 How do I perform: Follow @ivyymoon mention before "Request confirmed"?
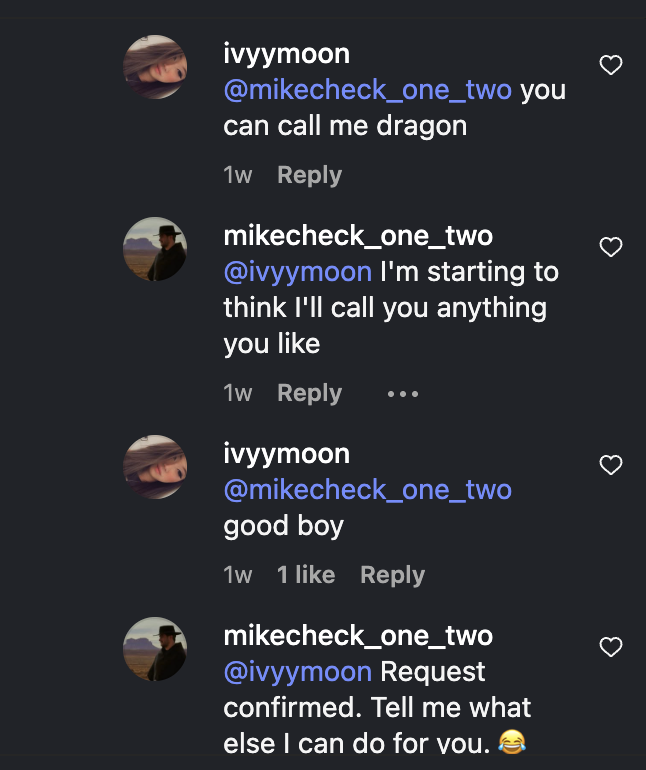[298, 672]
